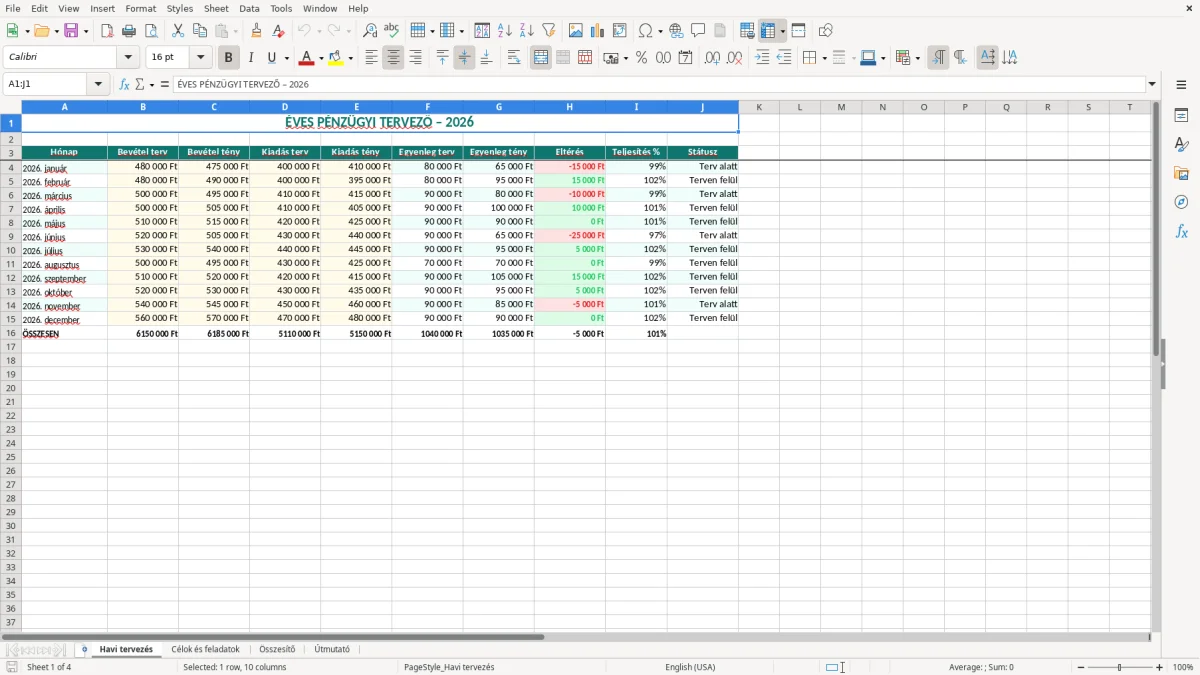The width and height of the screenshot is (1200, 675).
Task: Remove a decimal place
Action: pyautogui.click(x=734, y=58)
